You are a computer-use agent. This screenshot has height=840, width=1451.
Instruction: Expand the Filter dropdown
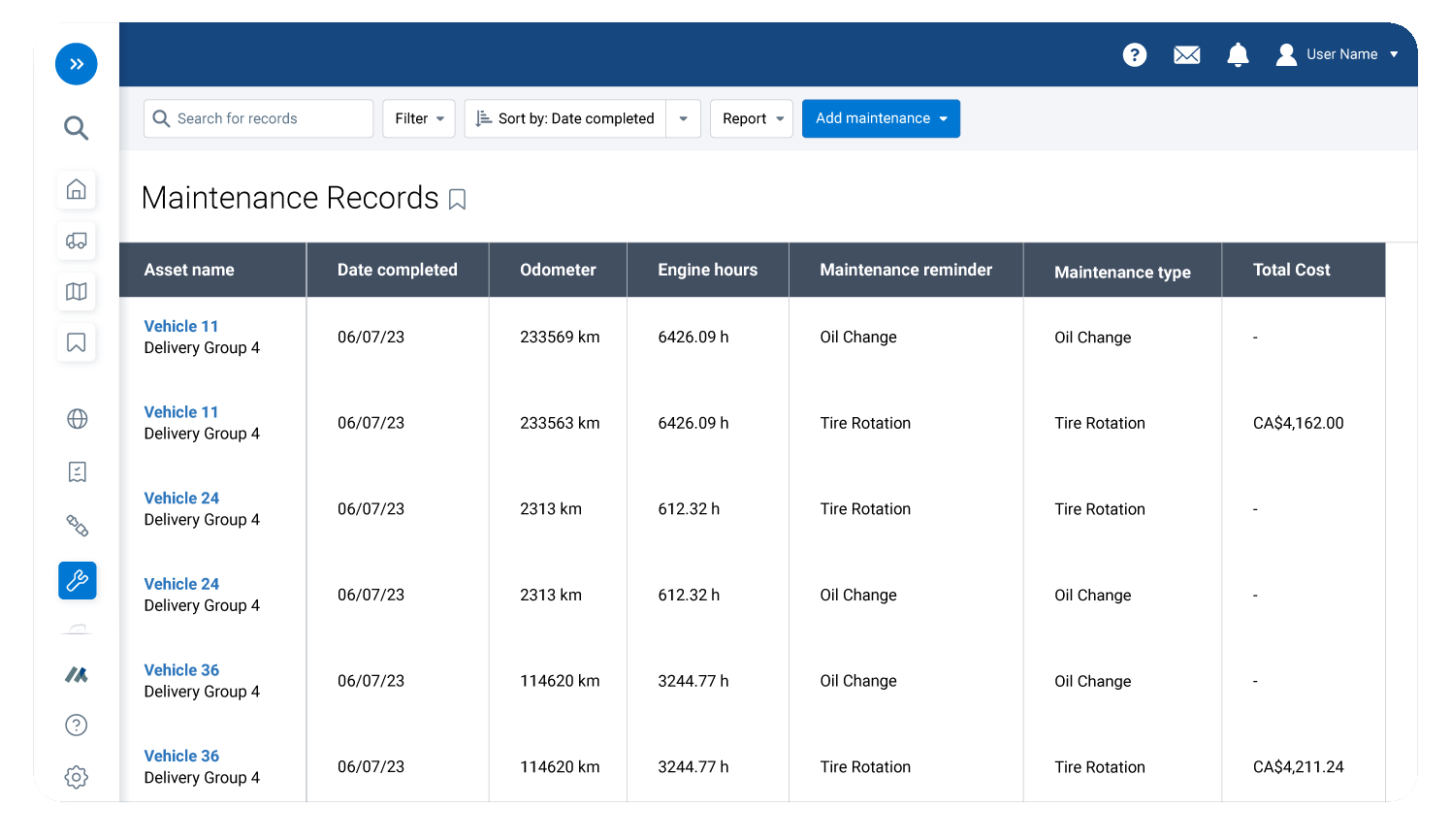418,117
